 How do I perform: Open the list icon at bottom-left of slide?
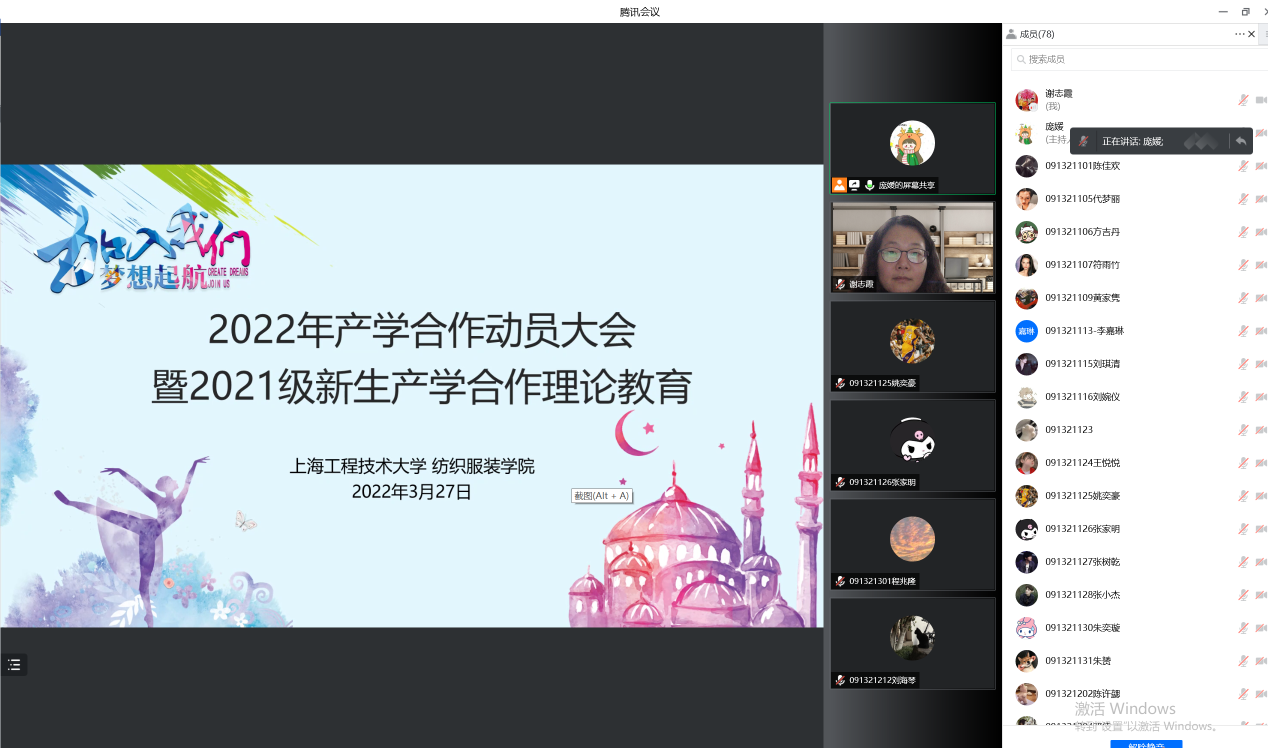tap(14, 665)
